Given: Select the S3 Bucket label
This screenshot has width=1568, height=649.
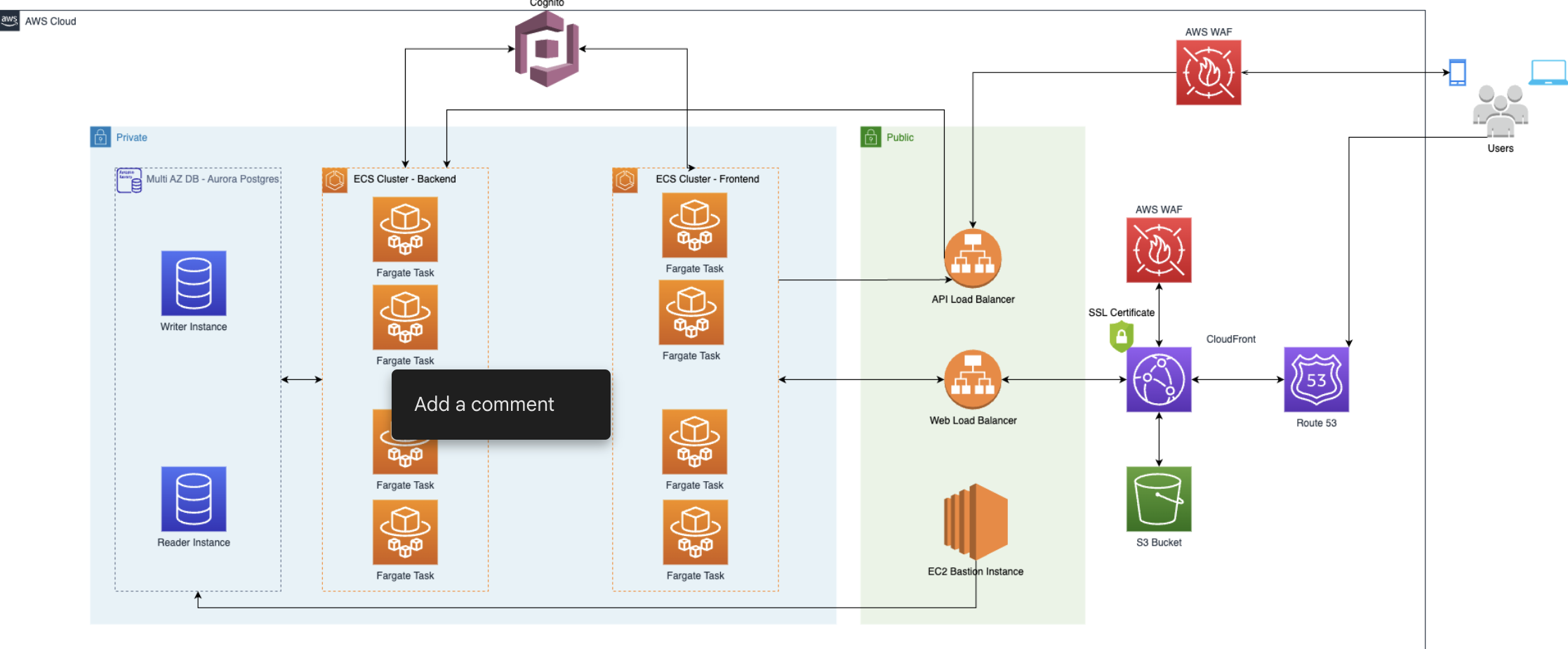Looking at the screenshot, I should click(x=1159, y=542).
